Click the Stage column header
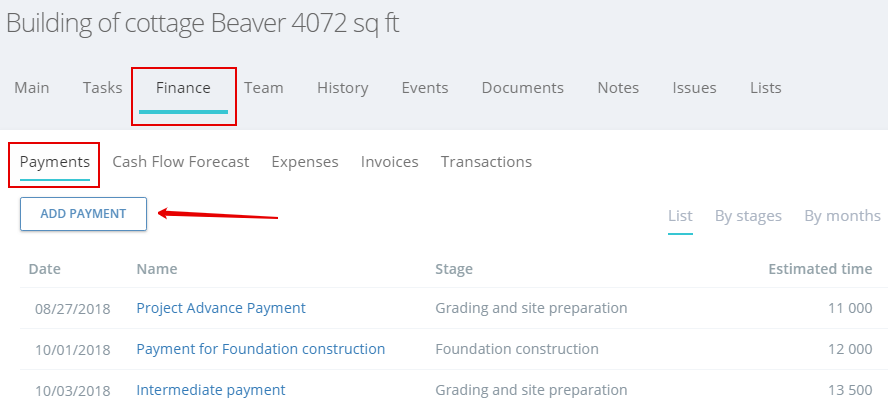888x409 pixels. [x=454, y=269]
